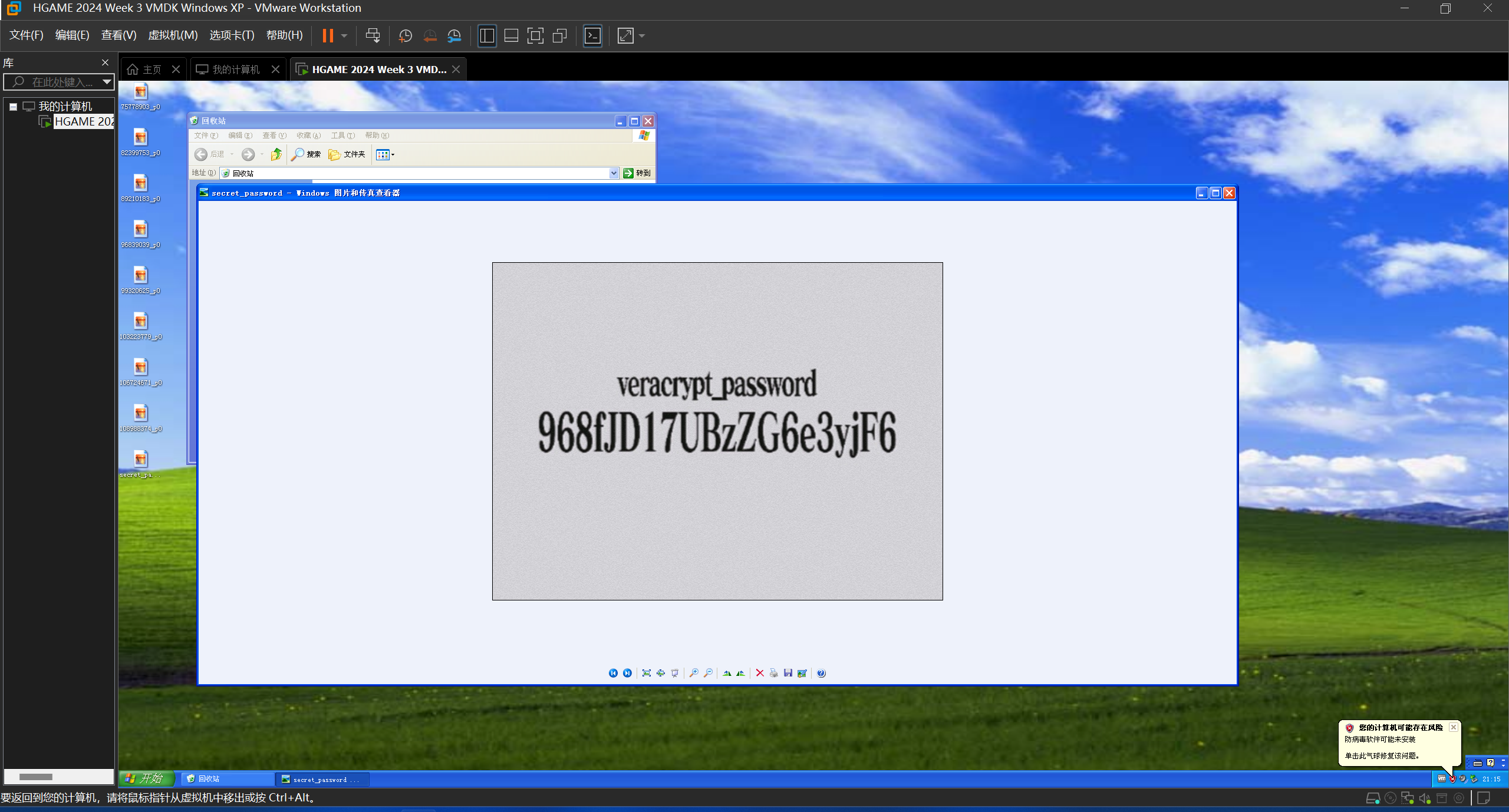Start slide show from the viewer toolbar
The width and height of the screenshot is (1509, 812).
(x=675, y=673)
